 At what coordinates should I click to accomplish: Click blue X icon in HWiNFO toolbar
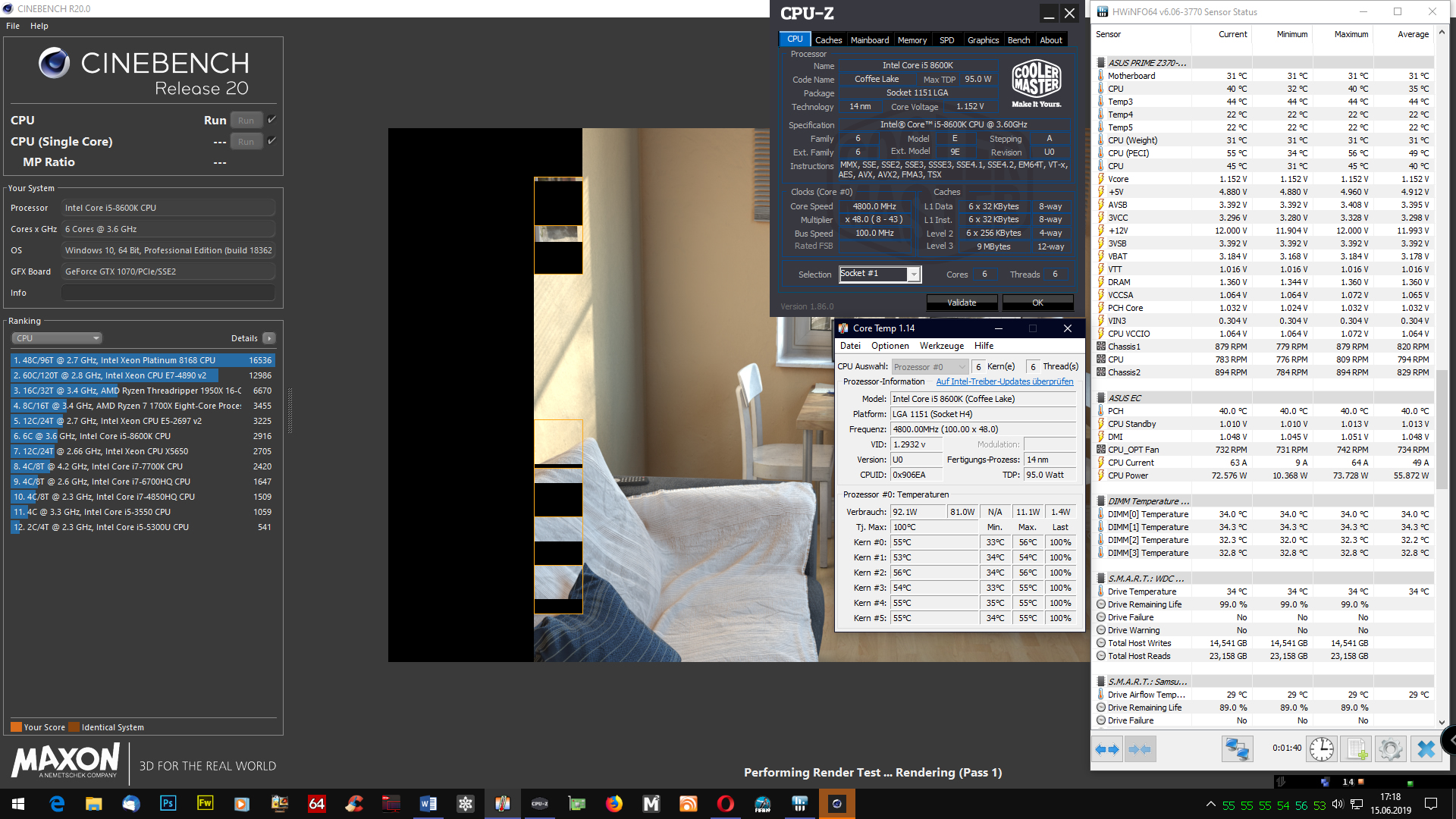pyautogui.click(x=1426, y=749)
